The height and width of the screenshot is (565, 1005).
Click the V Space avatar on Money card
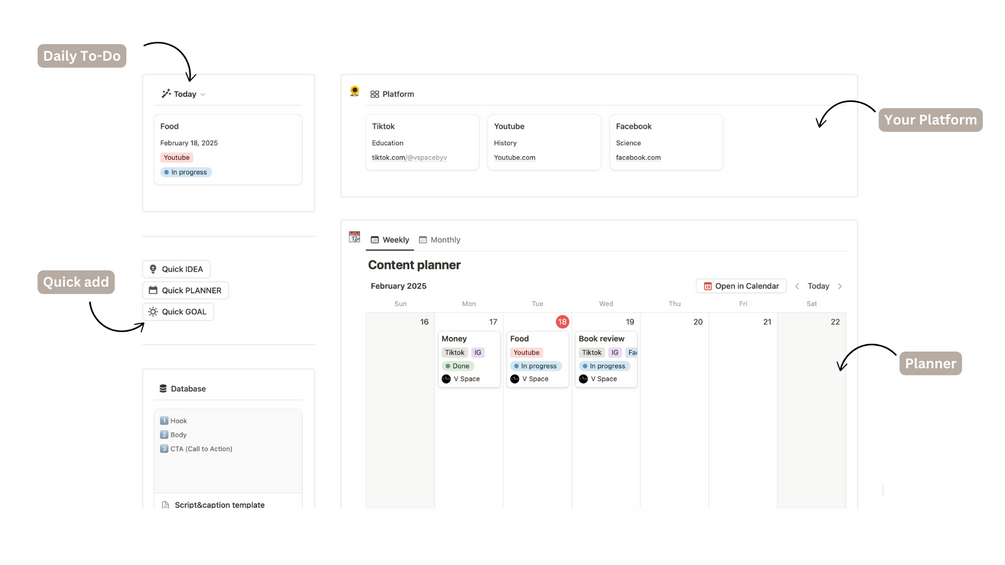446,379
